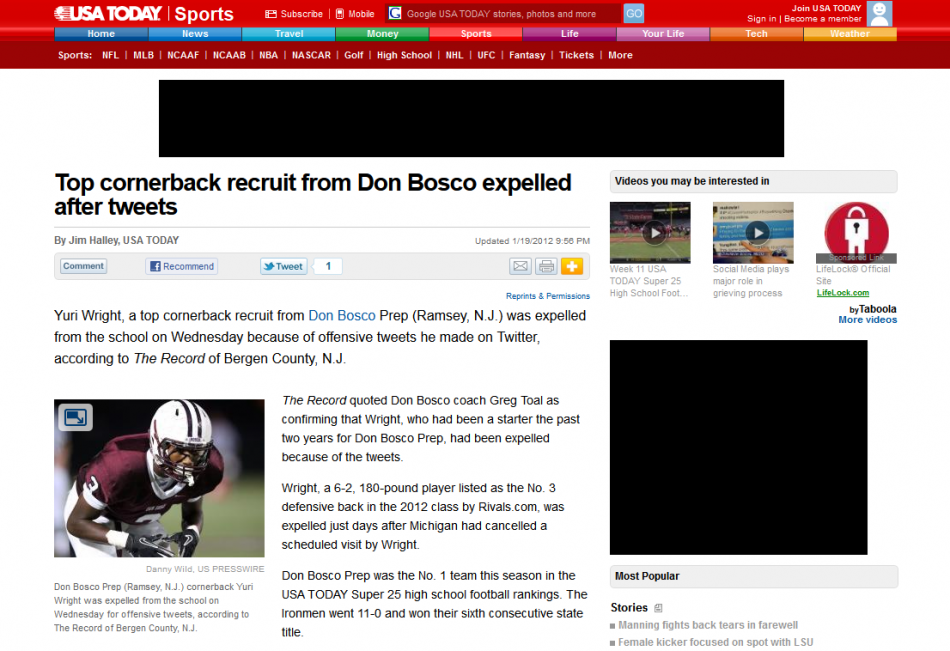
Task: Click the email article envelope icon
Action: tap(520, 266)
